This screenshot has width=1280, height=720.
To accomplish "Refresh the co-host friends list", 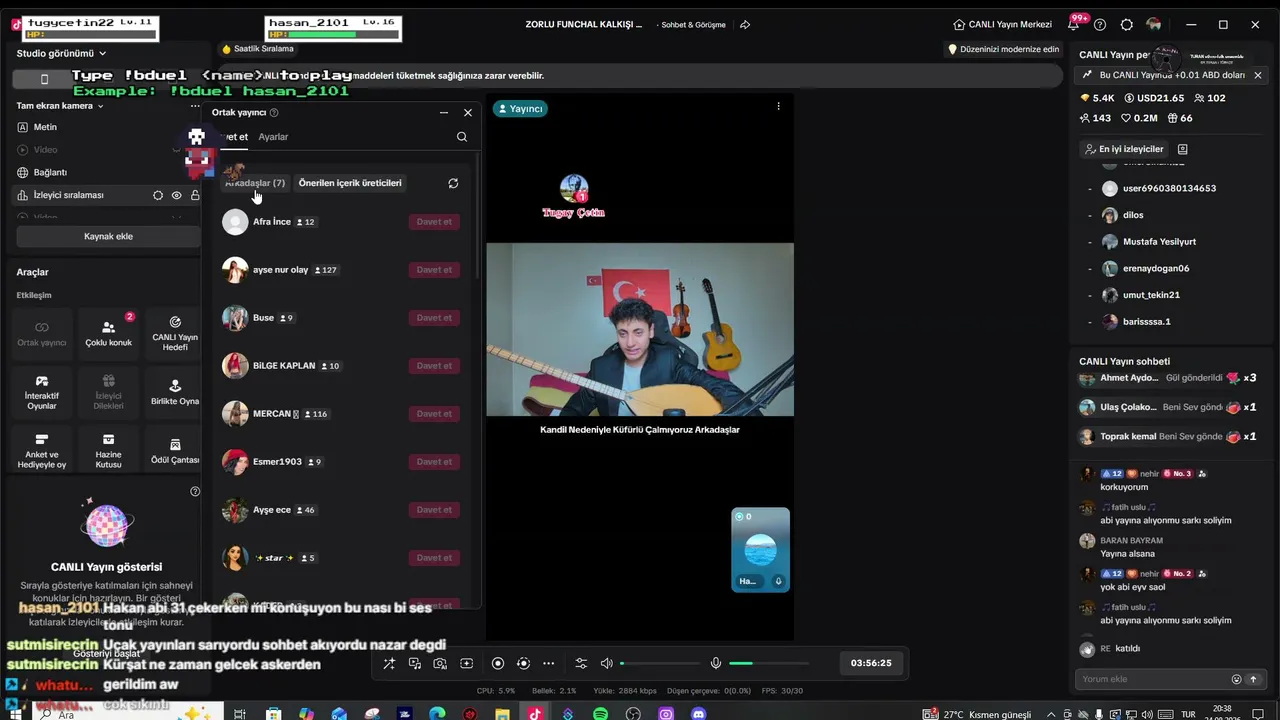I will 453,183.
